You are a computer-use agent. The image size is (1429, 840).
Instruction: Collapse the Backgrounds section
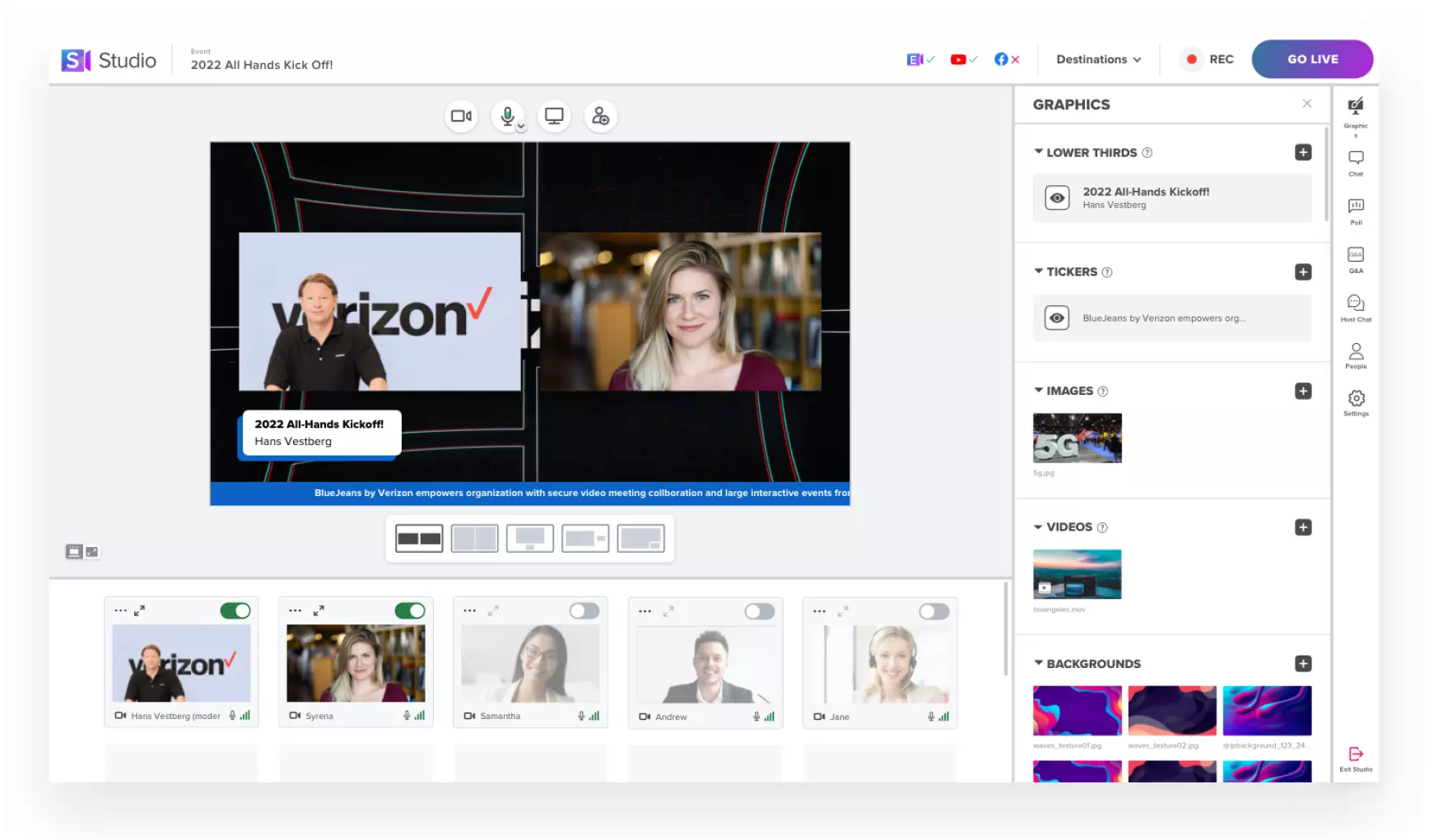click(x=1039, y=662)
